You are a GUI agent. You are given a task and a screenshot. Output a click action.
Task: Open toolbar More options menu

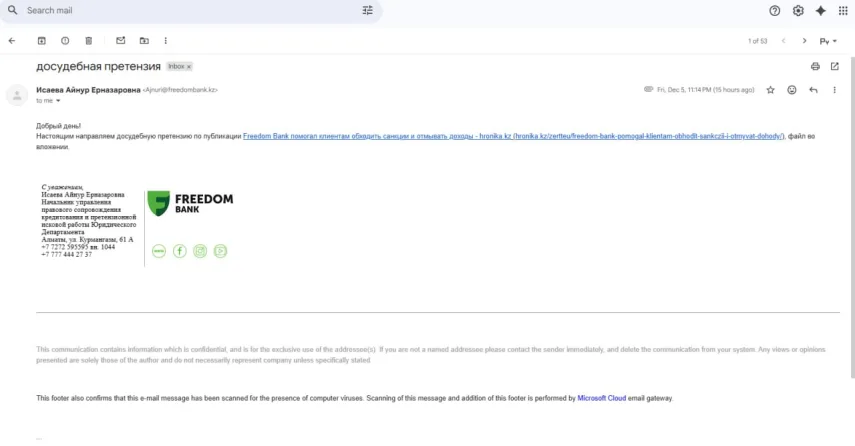click(x=165, y=41)
